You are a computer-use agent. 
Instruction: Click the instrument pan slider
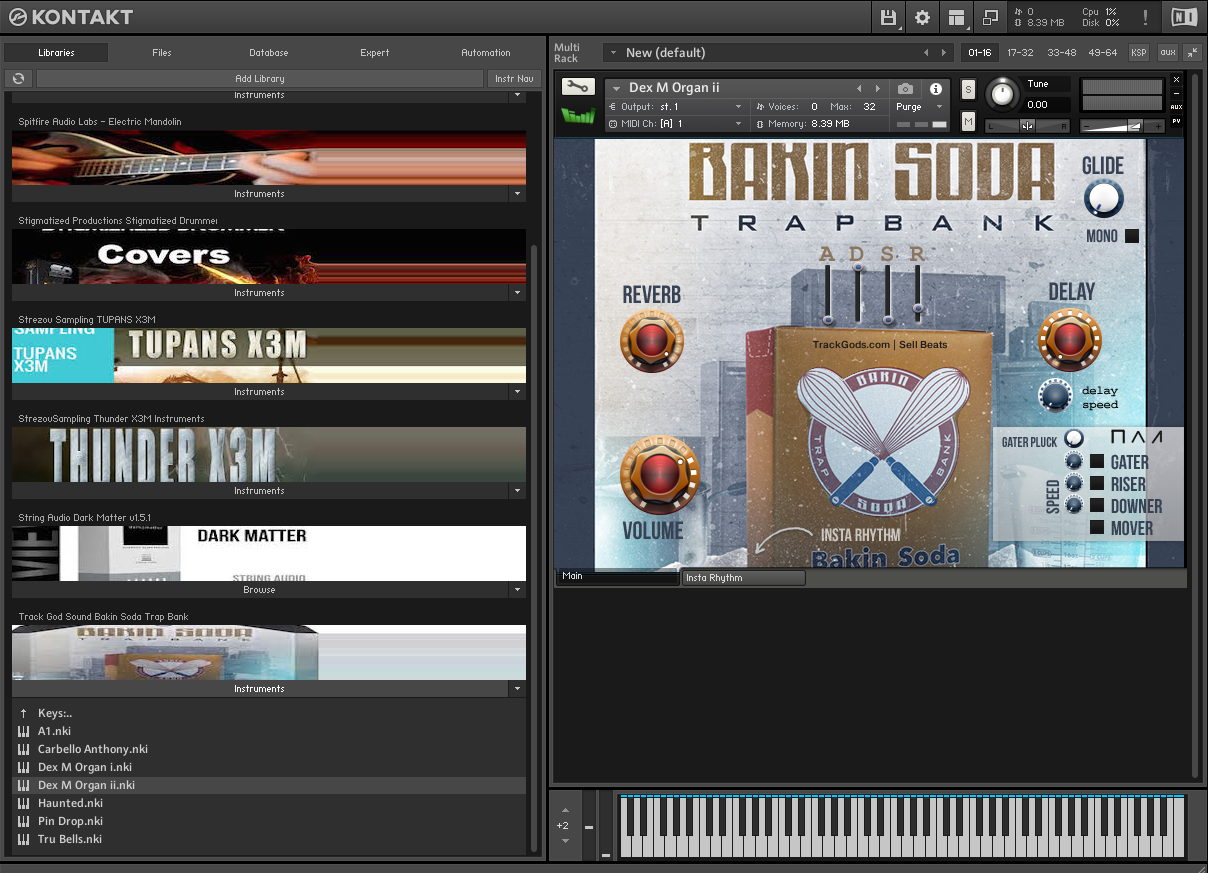pyautogui.click(x=1027, y=125)
